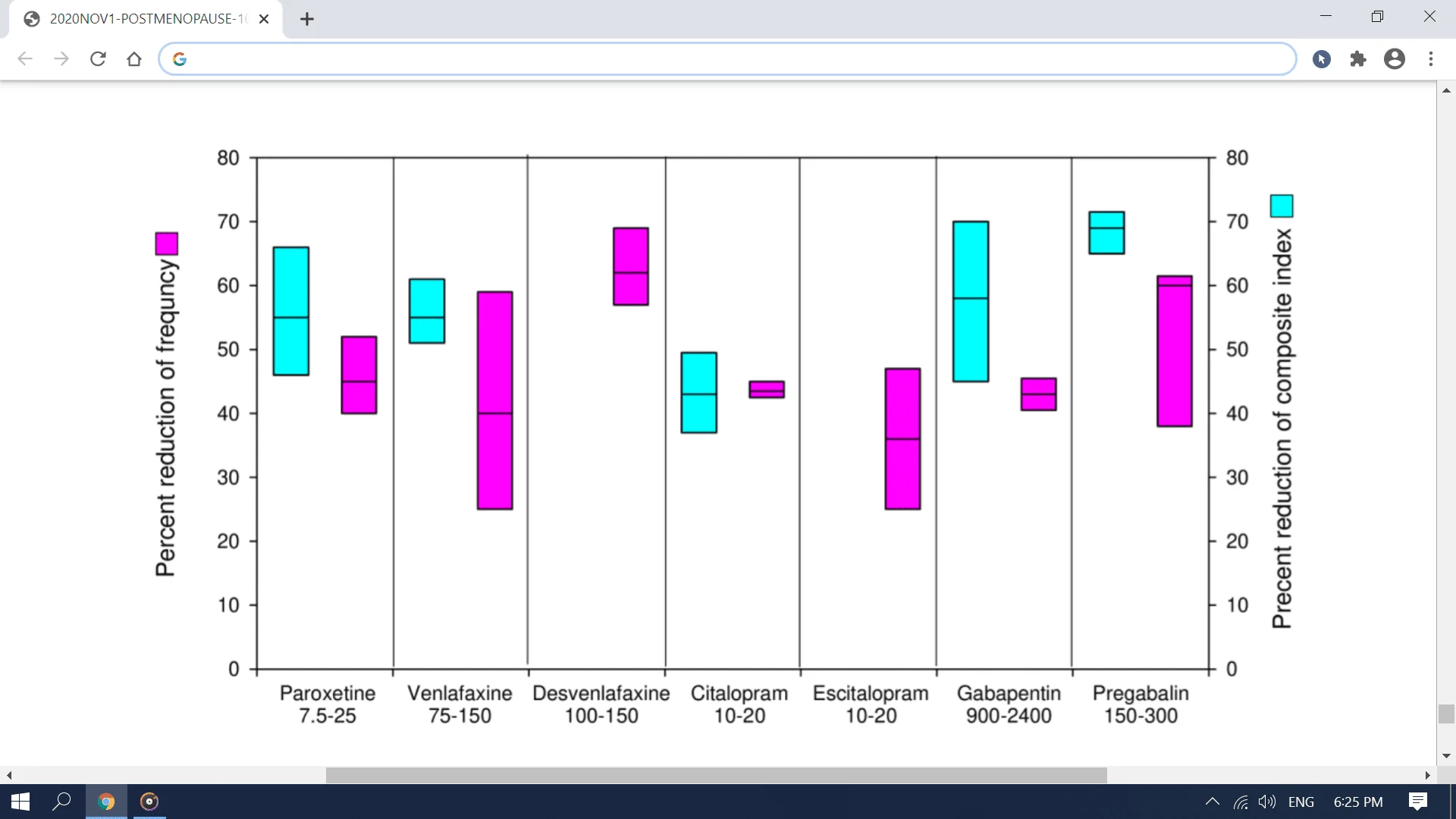
Task: Focus the address bar input
Action: click(x=726, y=59)
